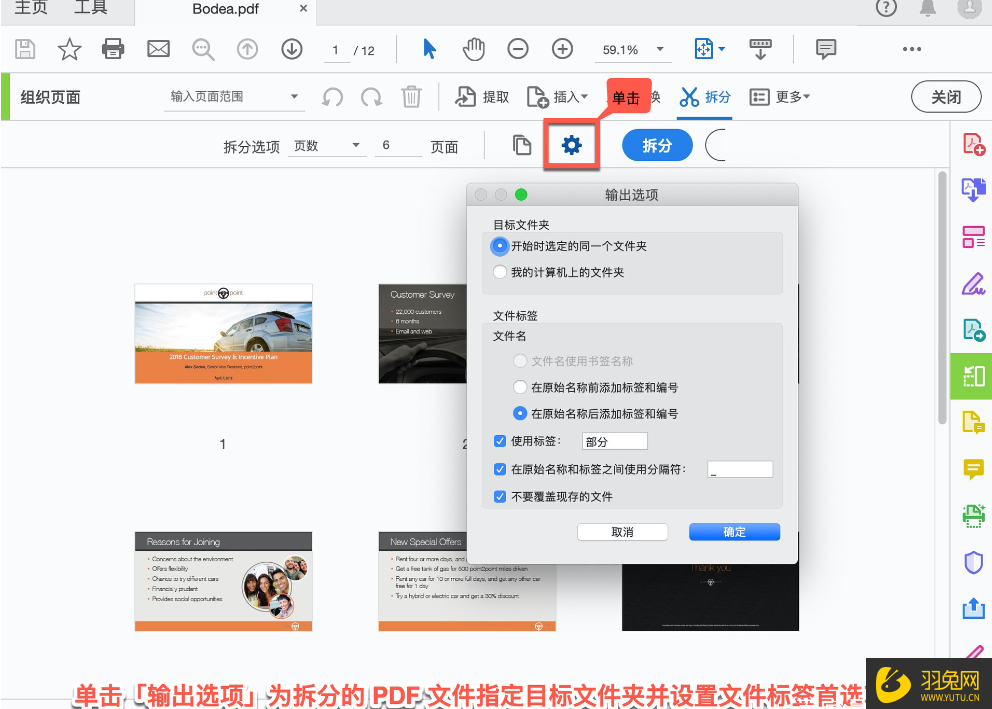This screenshot has height=709, width=992.
Task: Open split output options via the gear icon
Action: pos(571,144)
